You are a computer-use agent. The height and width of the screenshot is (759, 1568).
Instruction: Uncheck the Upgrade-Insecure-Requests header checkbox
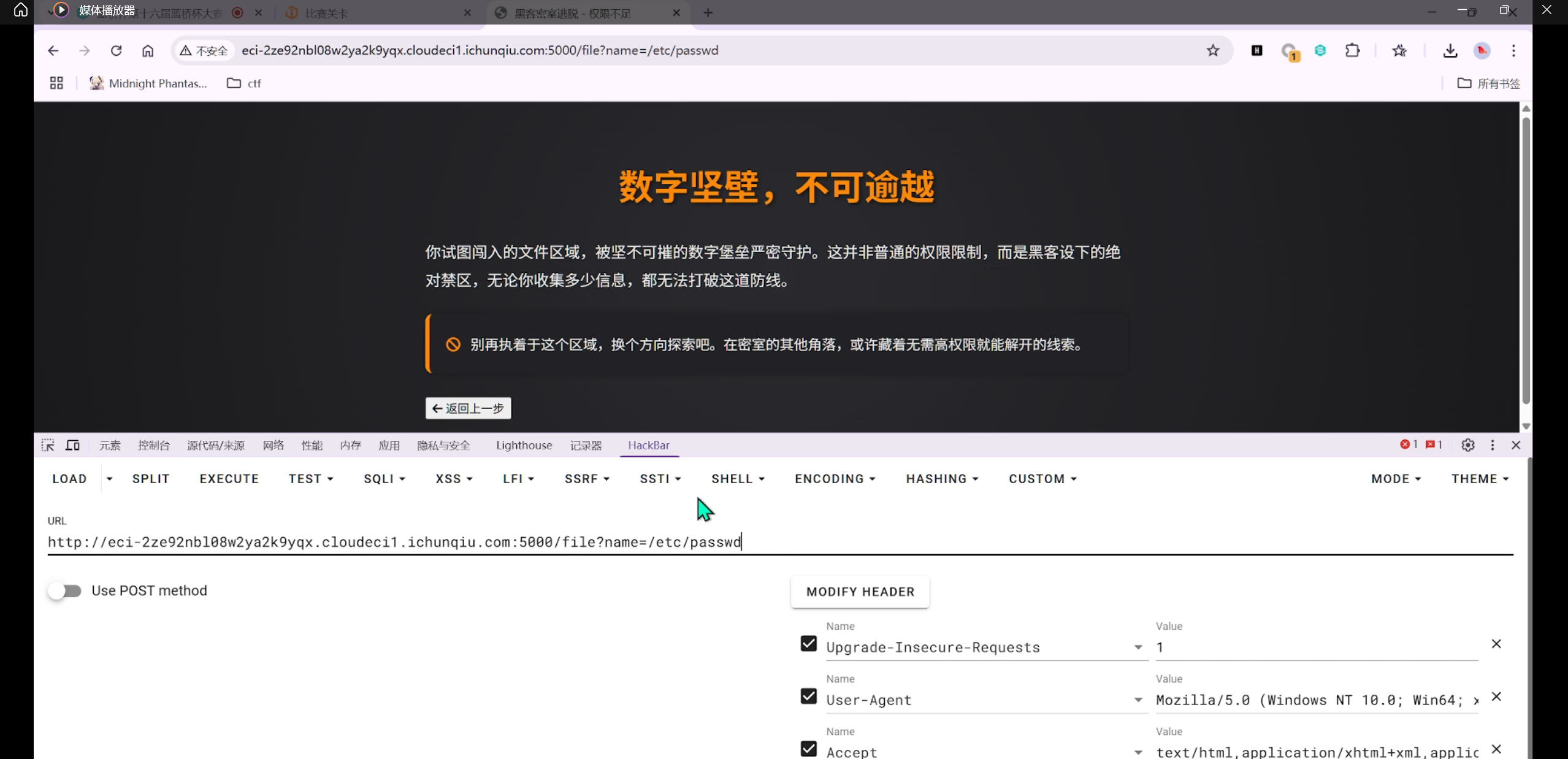point(809,644)
